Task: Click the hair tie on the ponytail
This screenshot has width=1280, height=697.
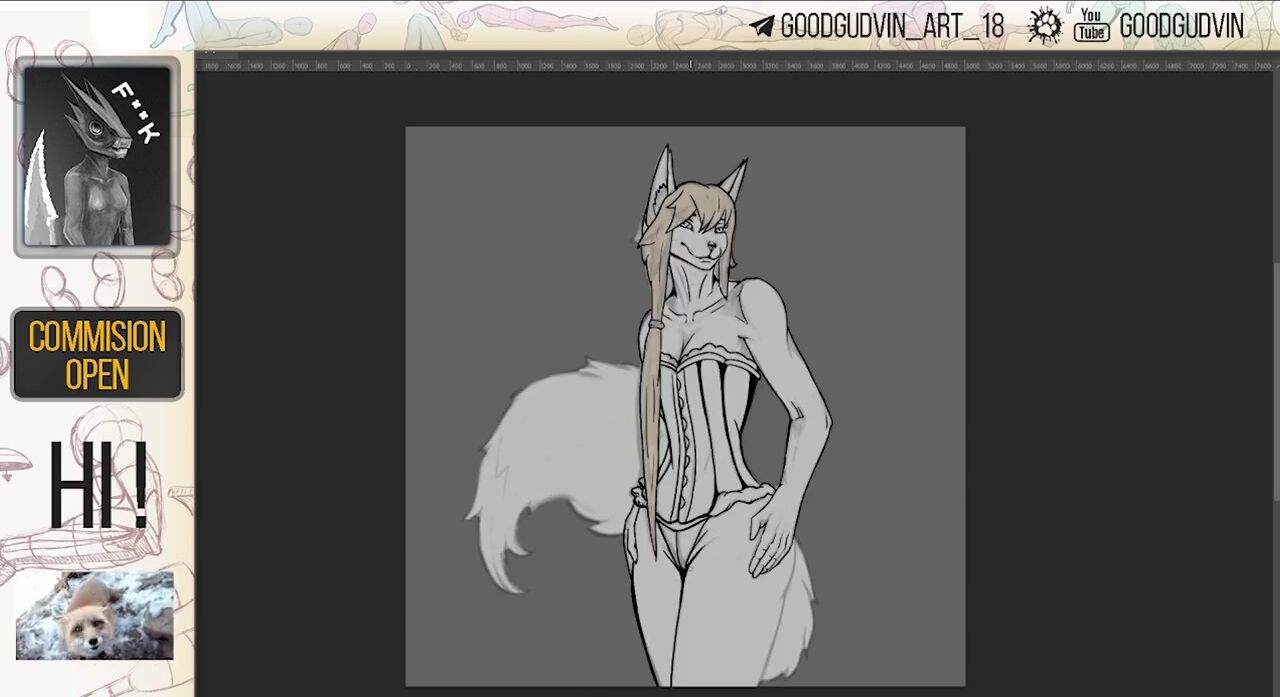Action: point(654,323)
